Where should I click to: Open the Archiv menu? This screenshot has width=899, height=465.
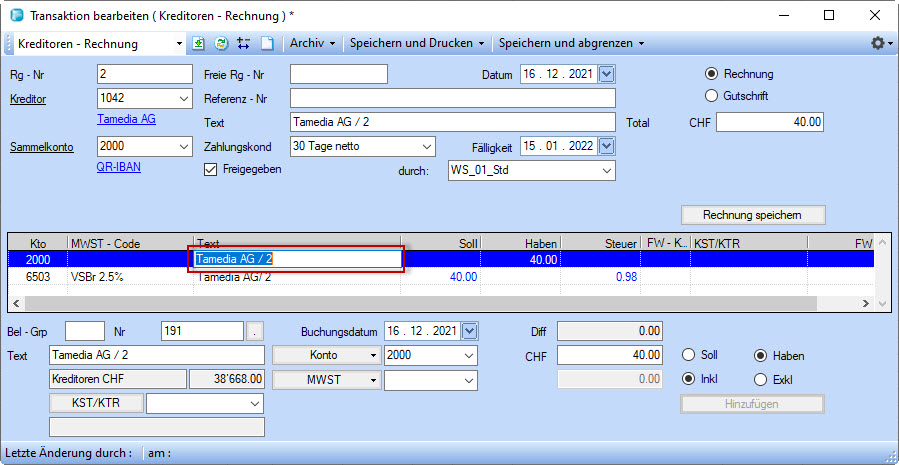pos(313,44)
